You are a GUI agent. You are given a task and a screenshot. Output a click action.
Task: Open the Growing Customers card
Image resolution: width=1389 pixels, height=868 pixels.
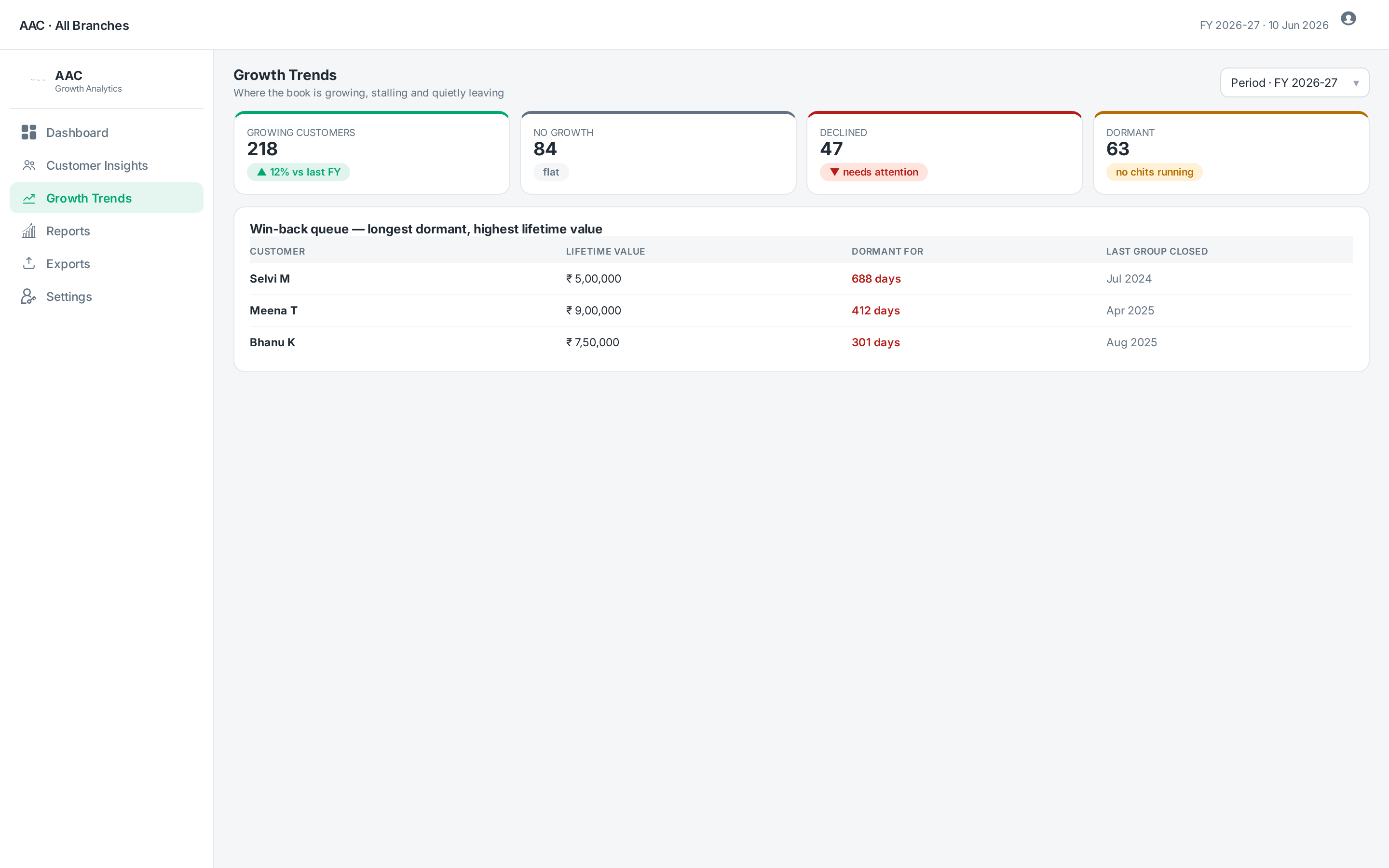click(372, 153)
